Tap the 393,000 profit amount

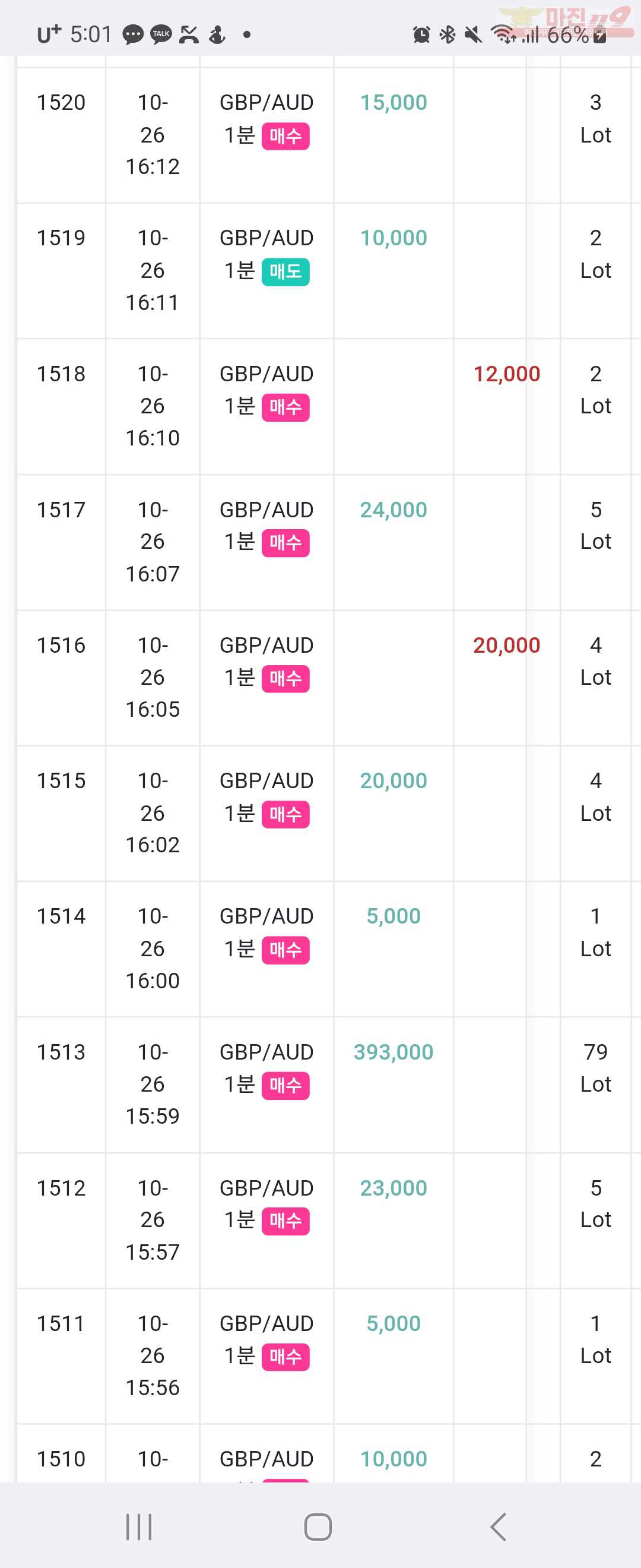(394, 1052)
